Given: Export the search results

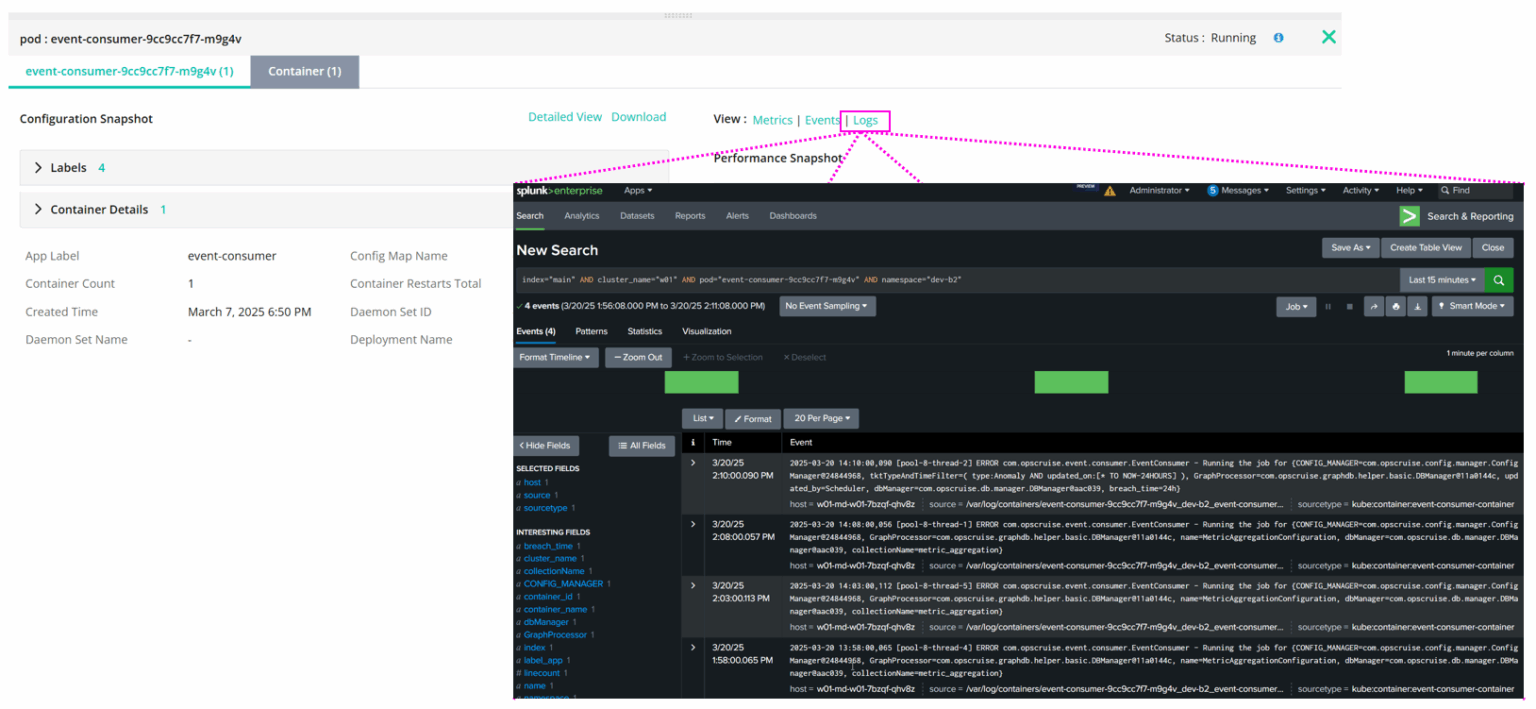Looking at the screenshot, I should 1417,306.
